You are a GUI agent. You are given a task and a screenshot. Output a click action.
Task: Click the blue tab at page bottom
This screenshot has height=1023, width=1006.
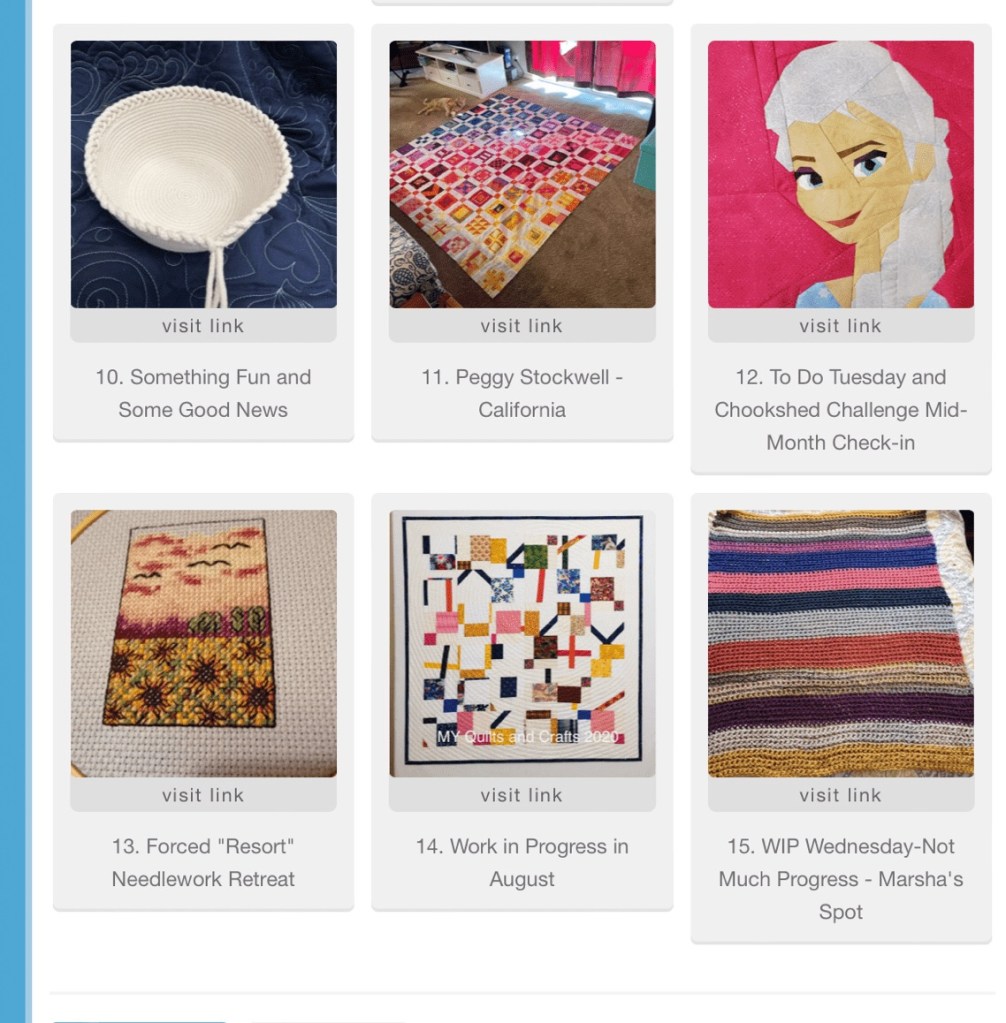[140, 1020]
